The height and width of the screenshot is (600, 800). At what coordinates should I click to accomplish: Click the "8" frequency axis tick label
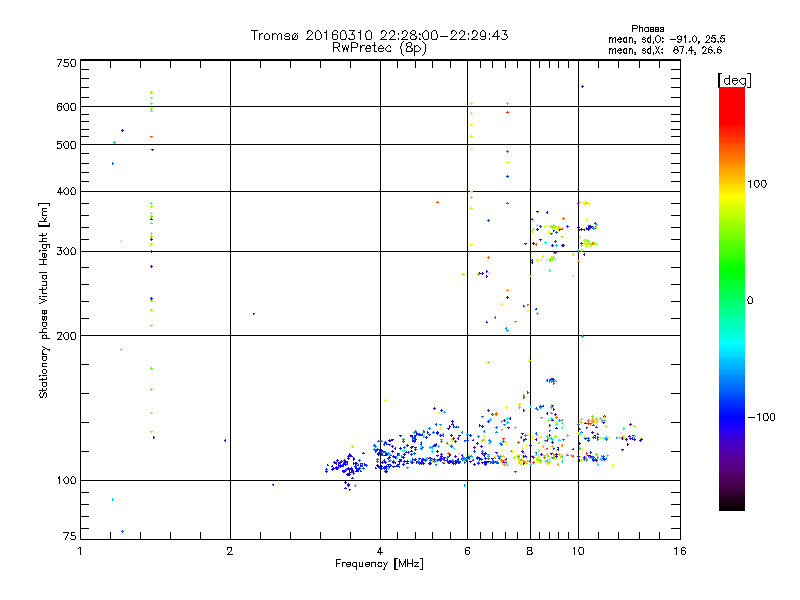click(x=530, y=551)
